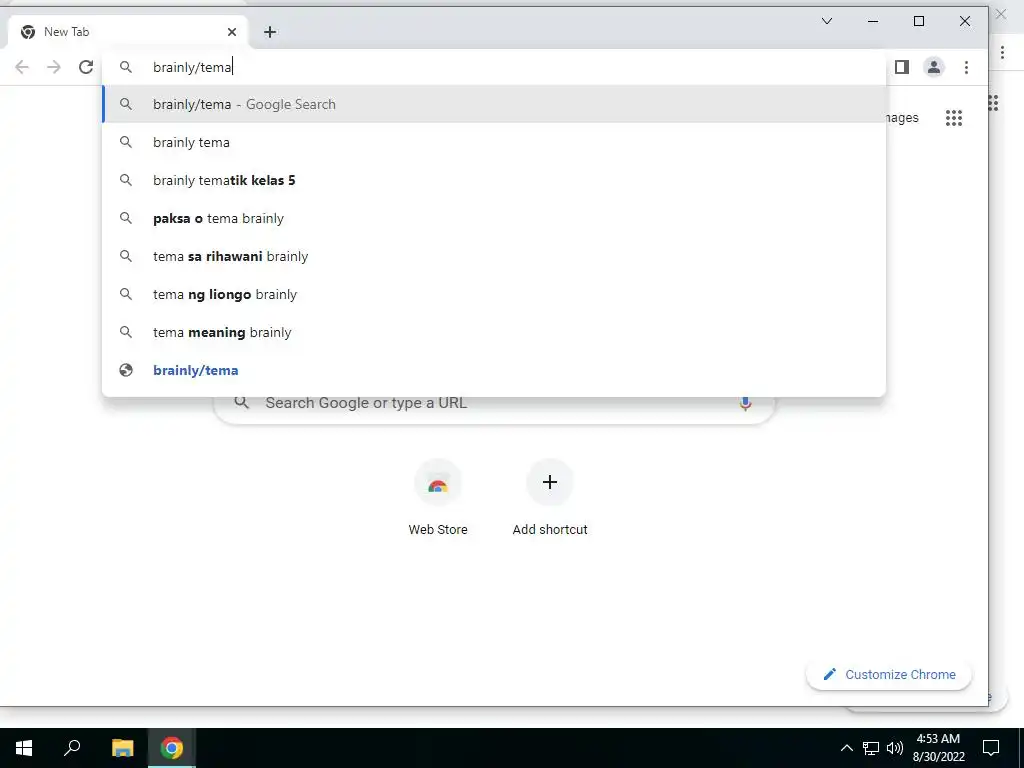Show hidden system tray icons
The width and height of the screenshot is (1024, 768).
[846, 748]
